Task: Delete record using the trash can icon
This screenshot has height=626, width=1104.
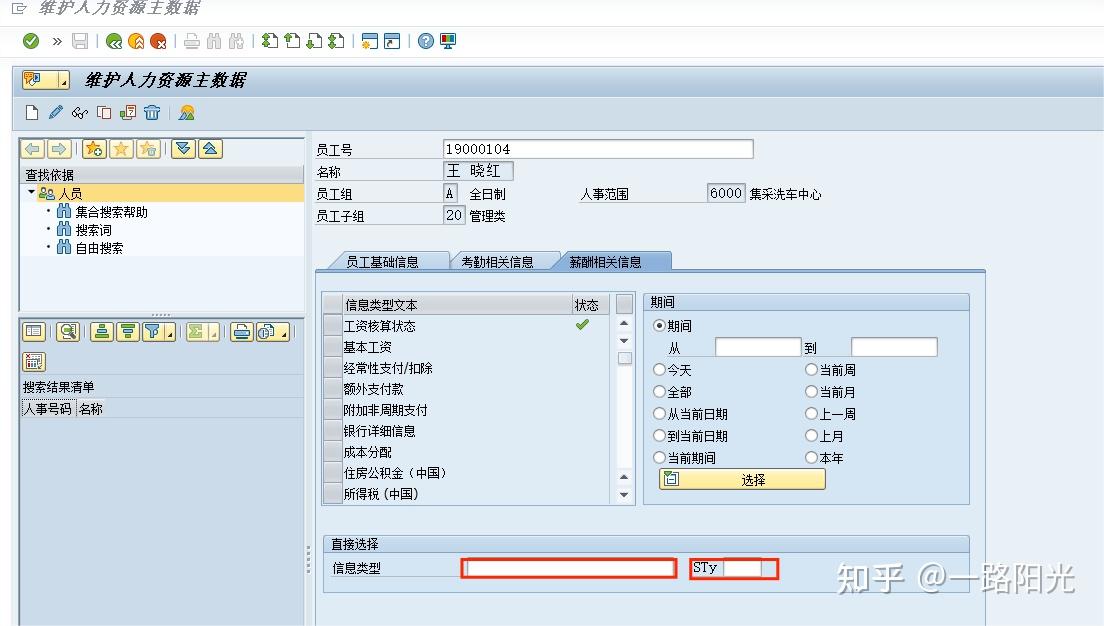Action: pyautogui.click(x=152, y=112)
